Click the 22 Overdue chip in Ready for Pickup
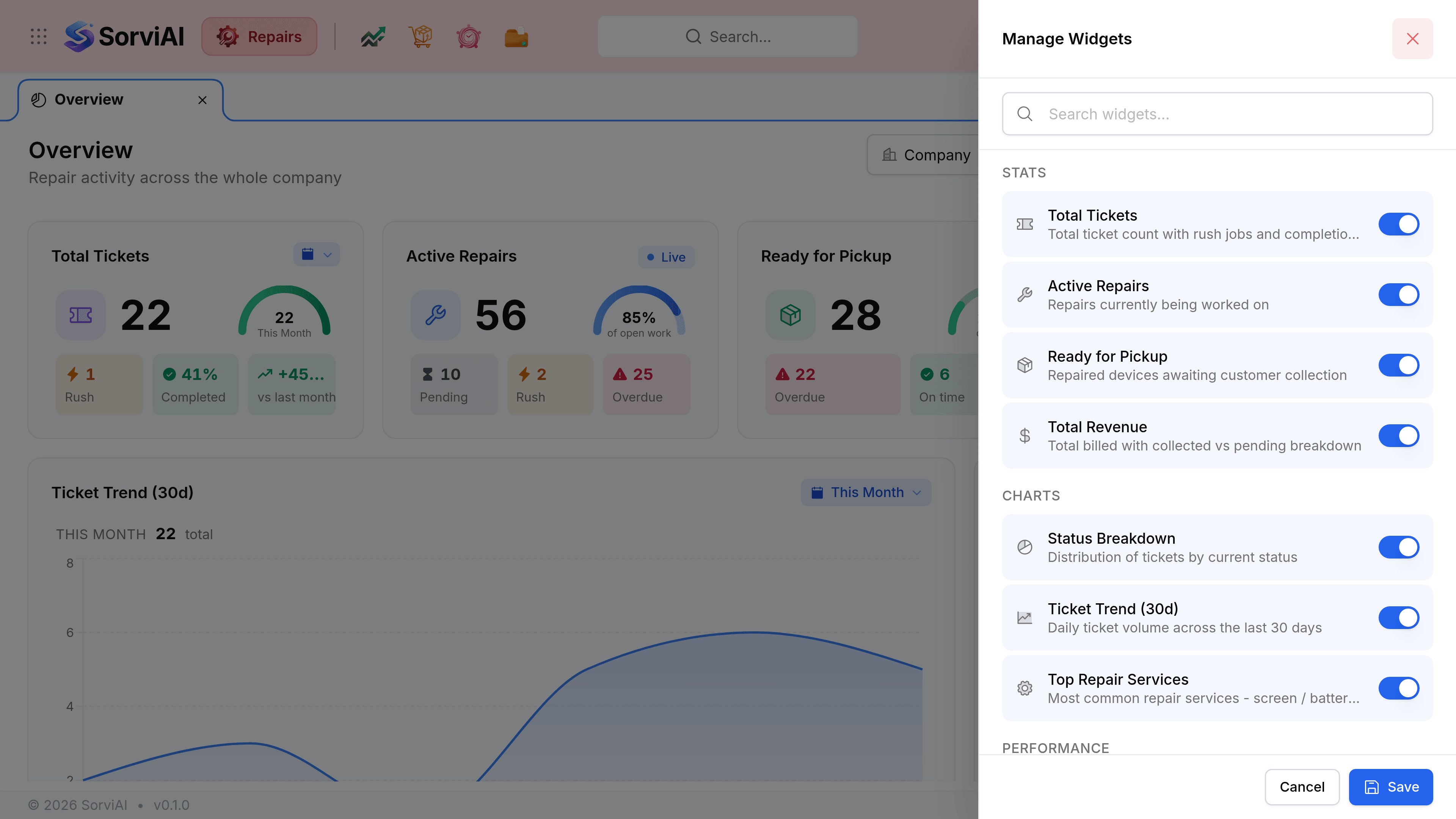 833,384
